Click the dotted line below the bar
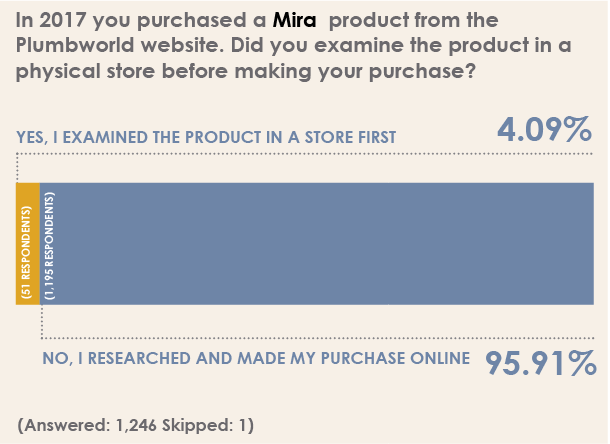 318,338
